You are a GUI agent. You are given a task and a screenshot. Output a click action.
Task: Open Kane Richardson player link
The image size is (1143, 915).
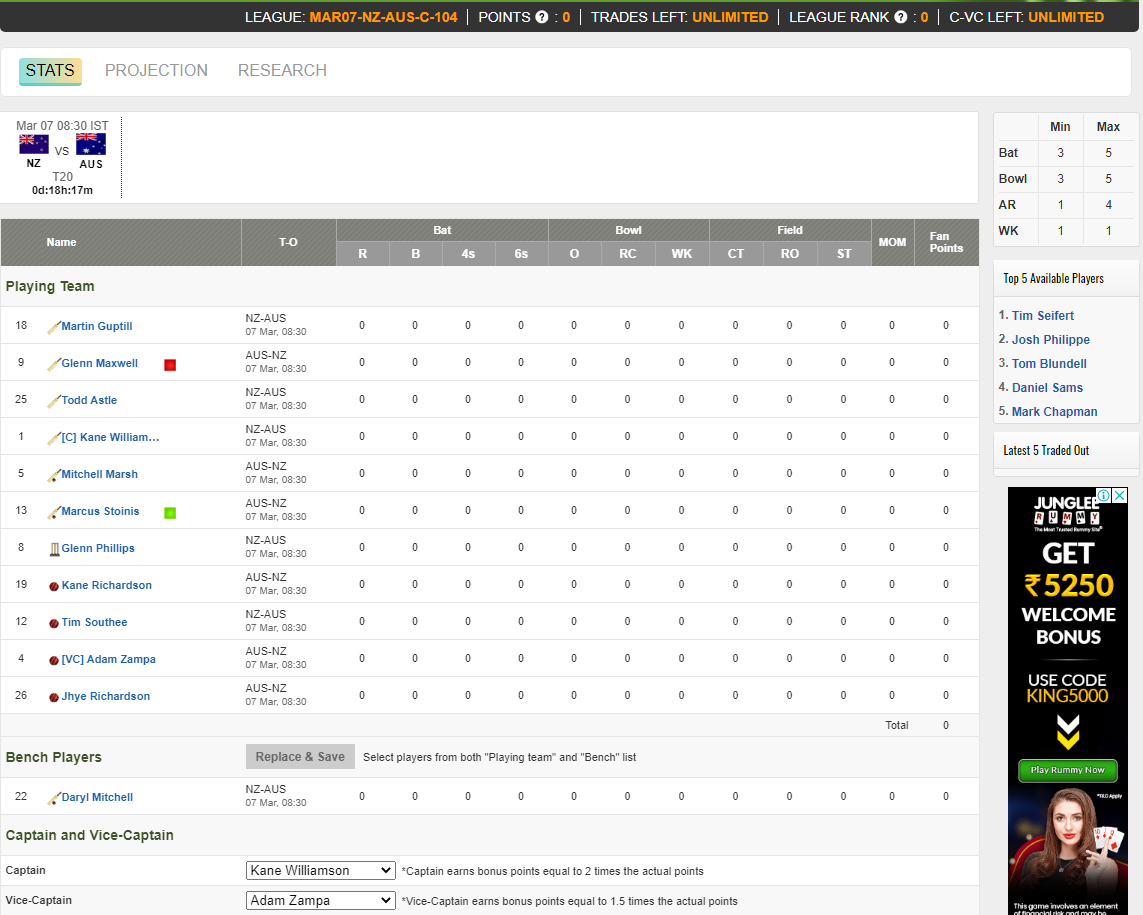tap(107, 585)
